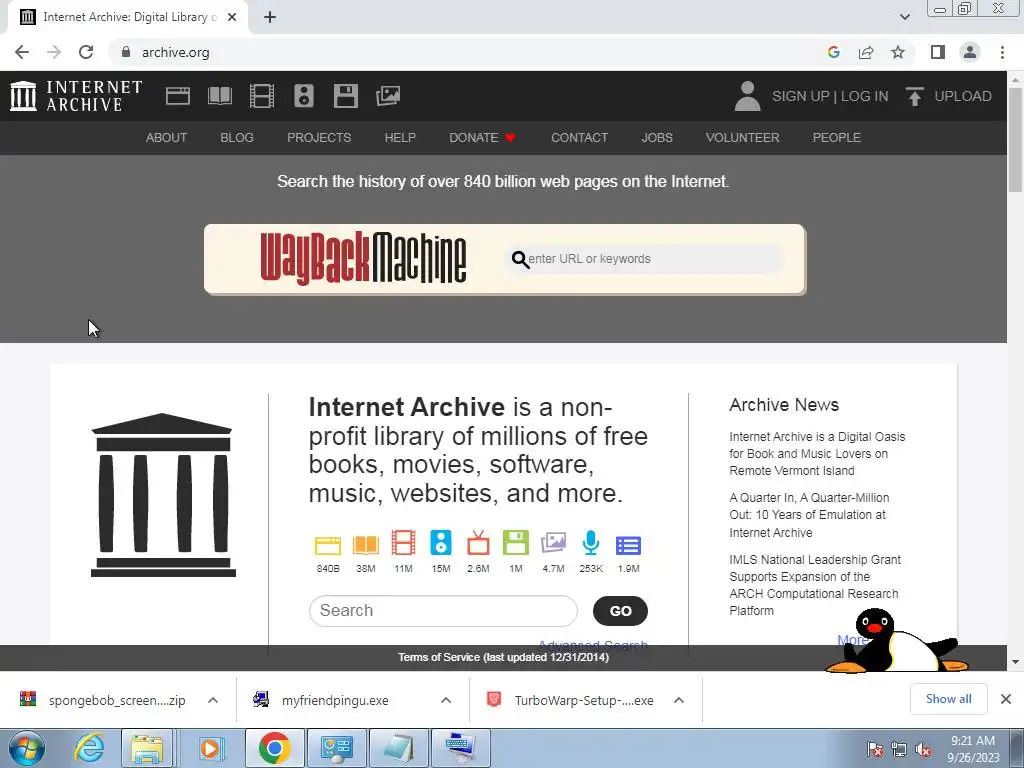Open the BLOG menu item
Screen dimensions: 1024x768
pyautogui.click(x=237, y=138)
